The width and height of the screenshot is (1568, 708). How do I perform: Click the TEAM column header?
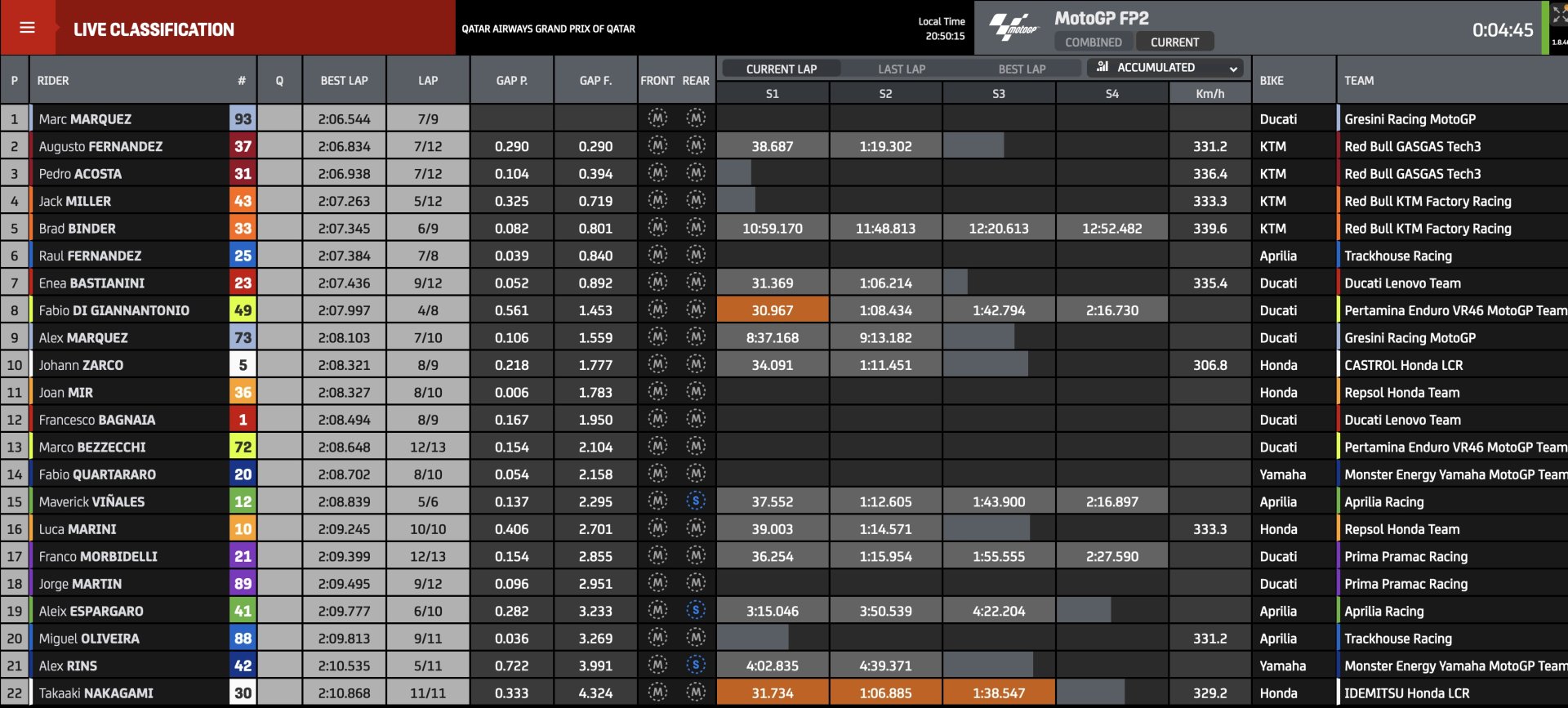1359,80
